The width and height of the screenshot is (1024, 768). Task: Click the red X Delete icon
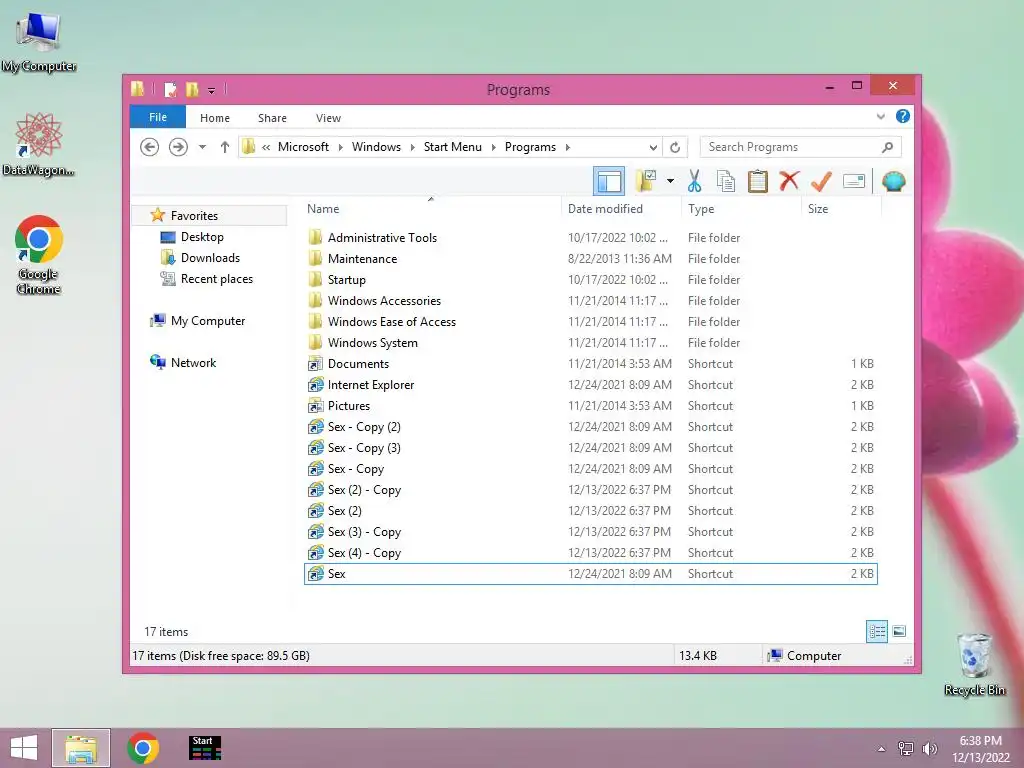click(790, 181)
